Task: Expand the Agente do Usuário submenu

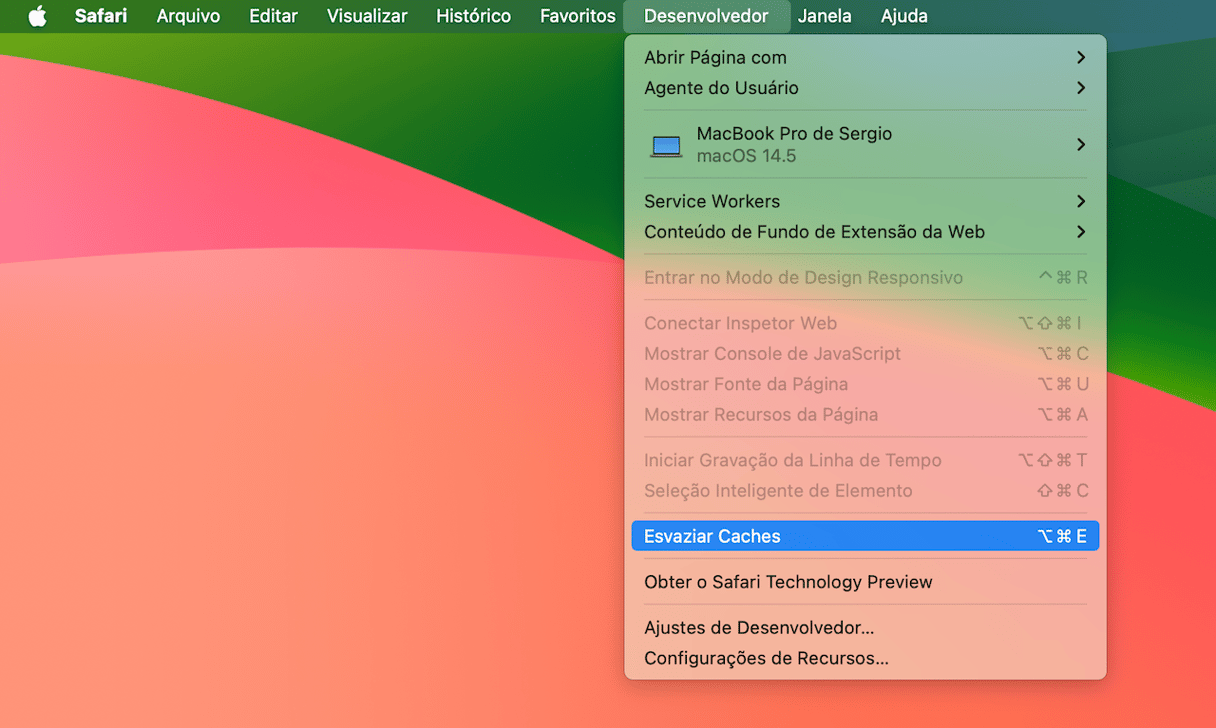Action: point(865,88)
